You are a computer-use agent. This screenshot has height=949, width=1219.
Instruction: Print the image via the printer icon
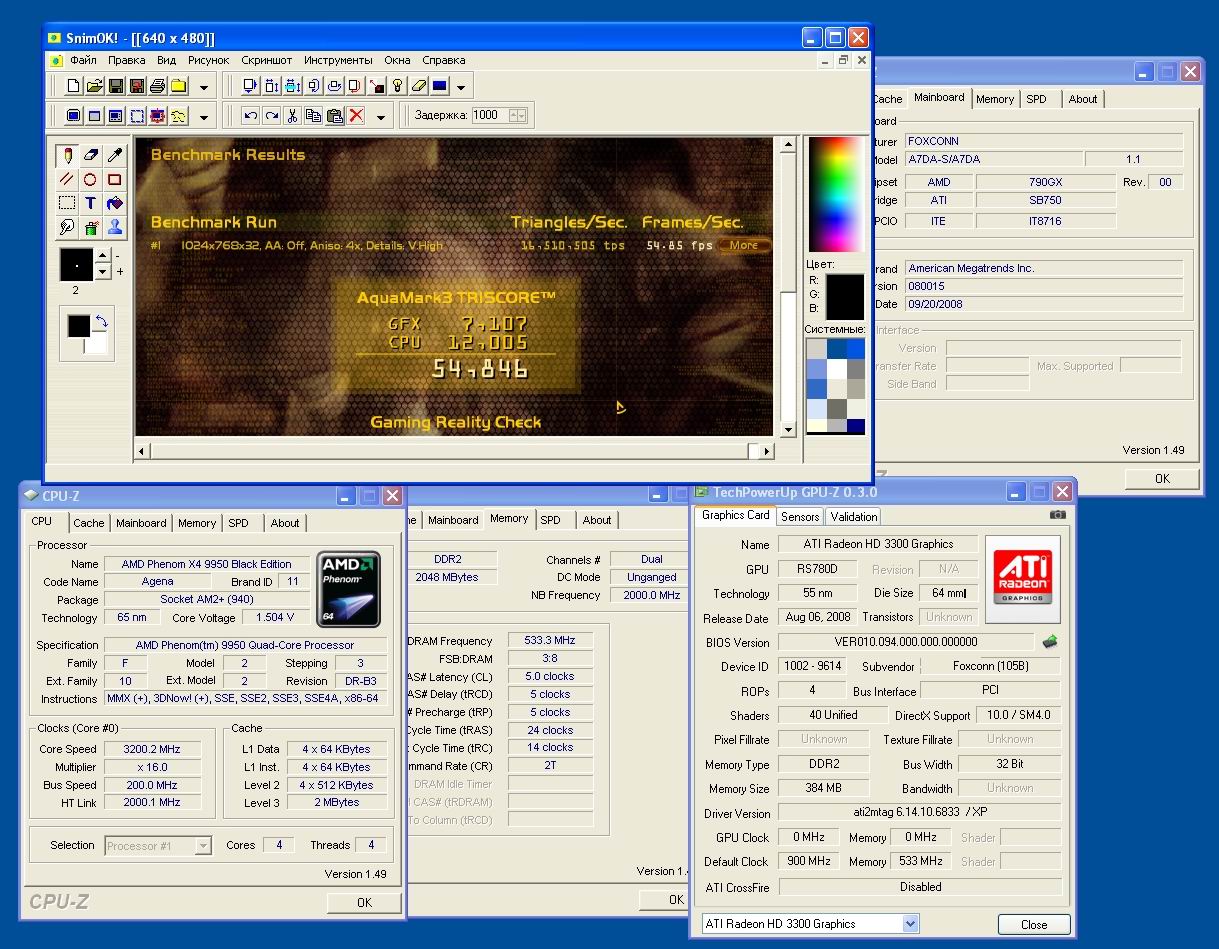tap(158, 86)
